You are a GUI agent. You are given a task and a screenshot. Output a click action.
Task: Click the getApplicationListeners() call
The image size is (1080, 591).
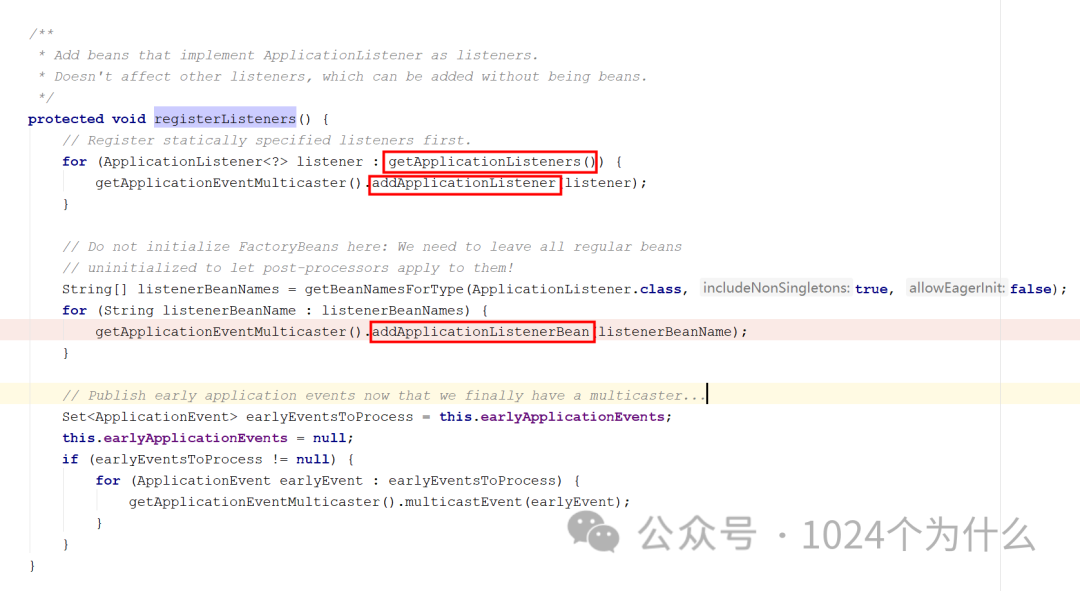[491, 162]
